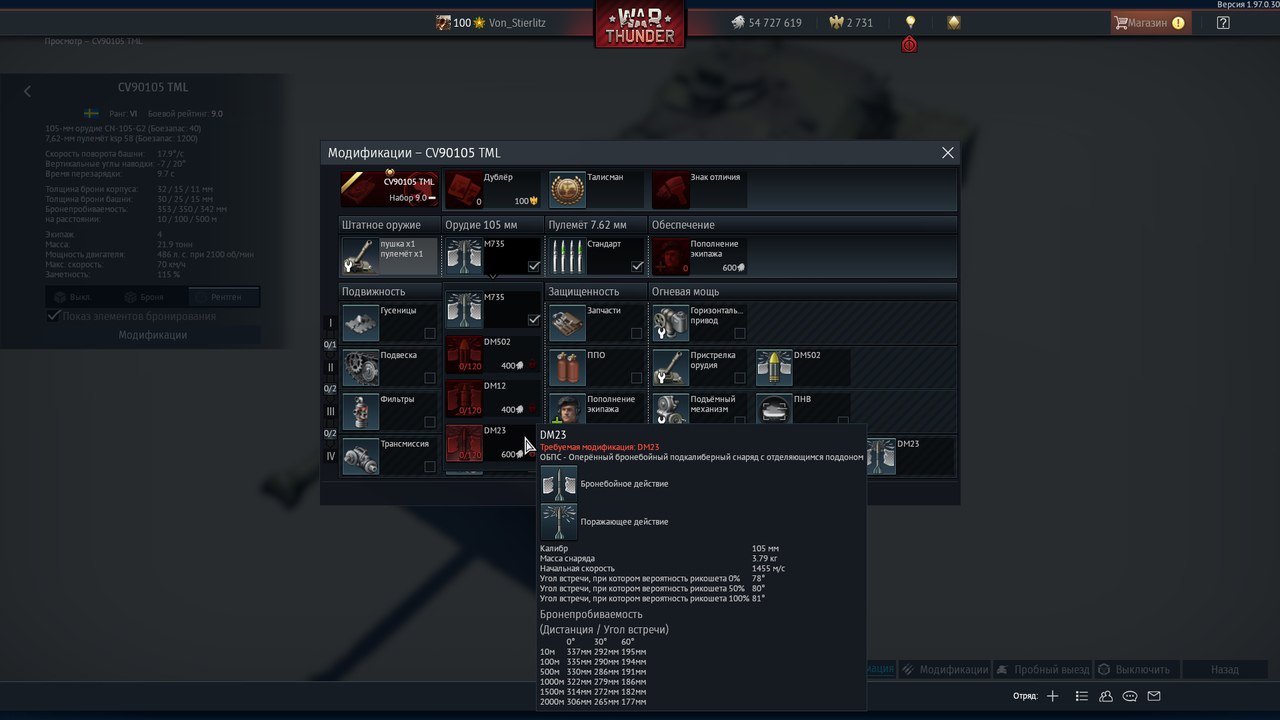
Task: Select the Запчасти parts modification icon
Action: (x=567, y=322)
